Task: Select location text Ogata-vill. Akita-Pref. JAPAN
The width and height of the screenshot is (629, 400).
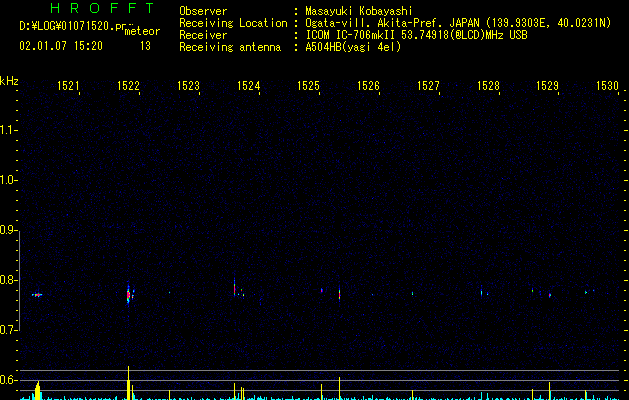Action: [392, 23]
